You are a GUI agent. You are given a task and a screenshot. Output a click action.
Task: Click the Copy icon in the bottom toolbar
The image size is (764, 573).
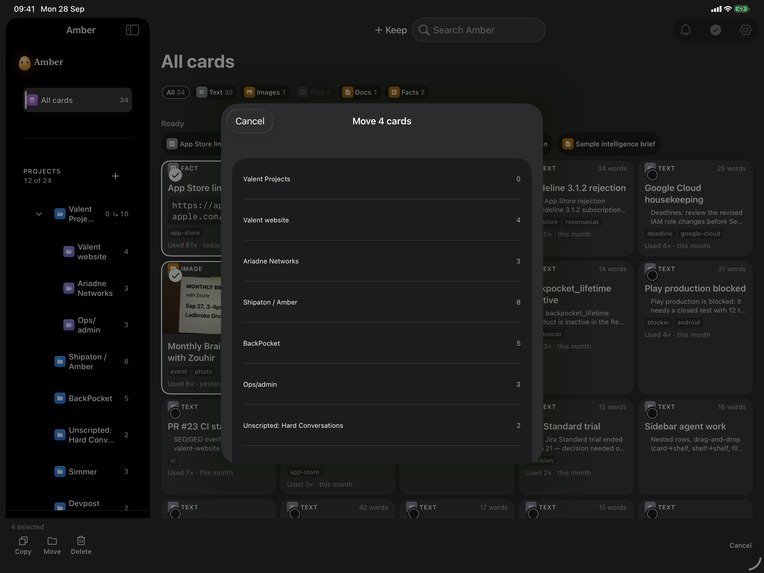(x=23, y=541)
